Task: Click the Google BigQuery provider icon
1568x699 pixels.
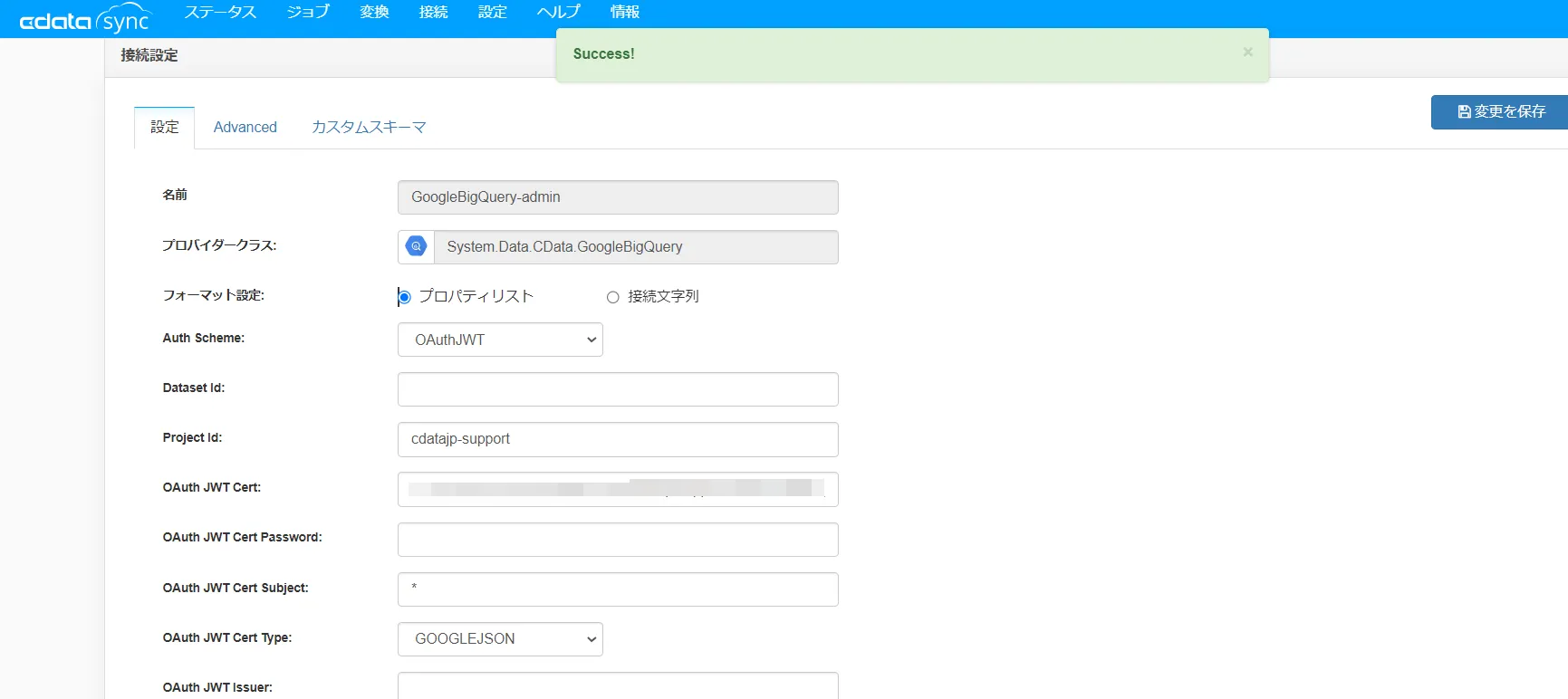Action: 416,246
